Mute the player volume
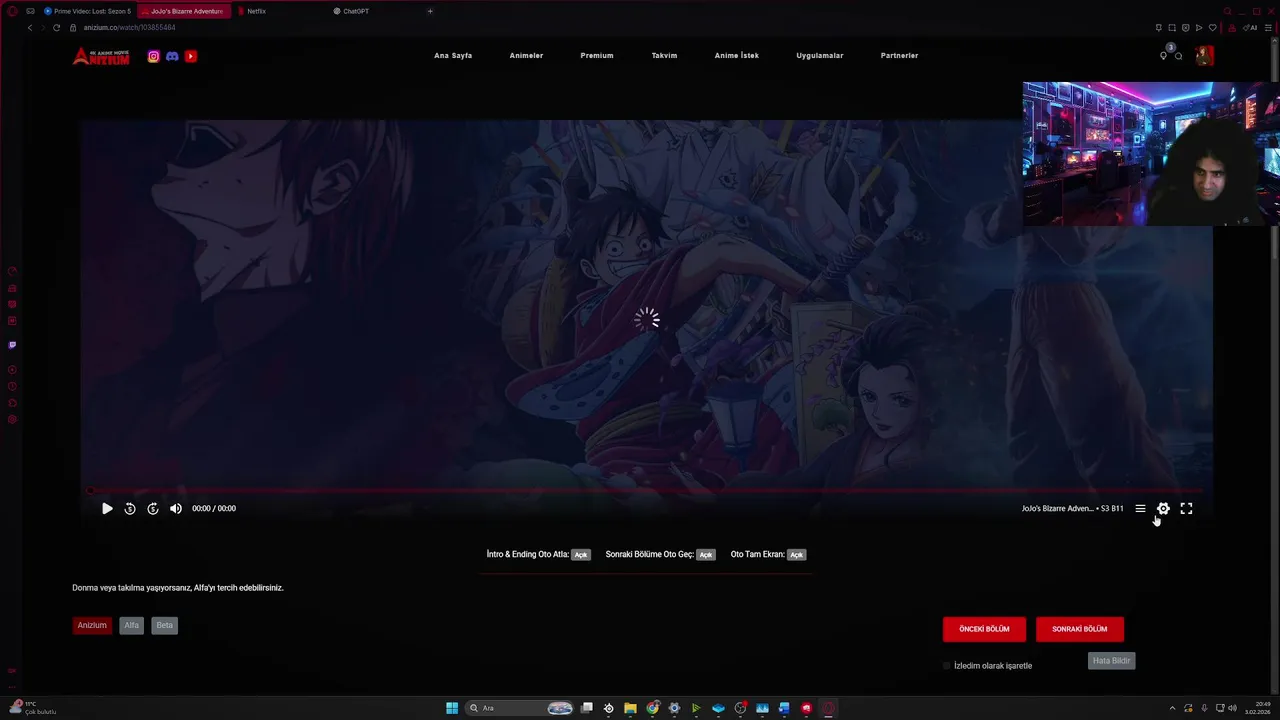This screenshot has width=1280, height=720. 176,509
